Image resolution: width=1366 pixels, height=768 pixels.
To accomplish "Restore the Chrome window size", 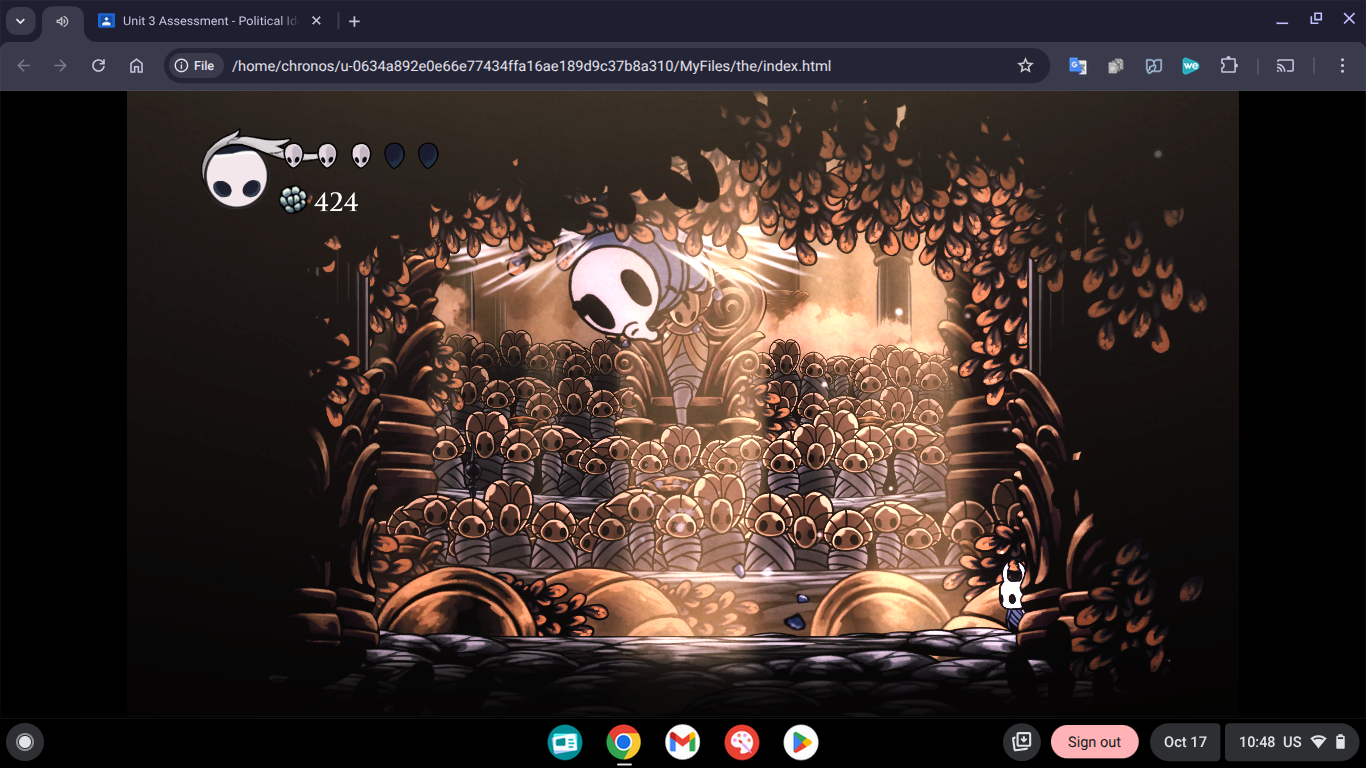I will 1316,19.
